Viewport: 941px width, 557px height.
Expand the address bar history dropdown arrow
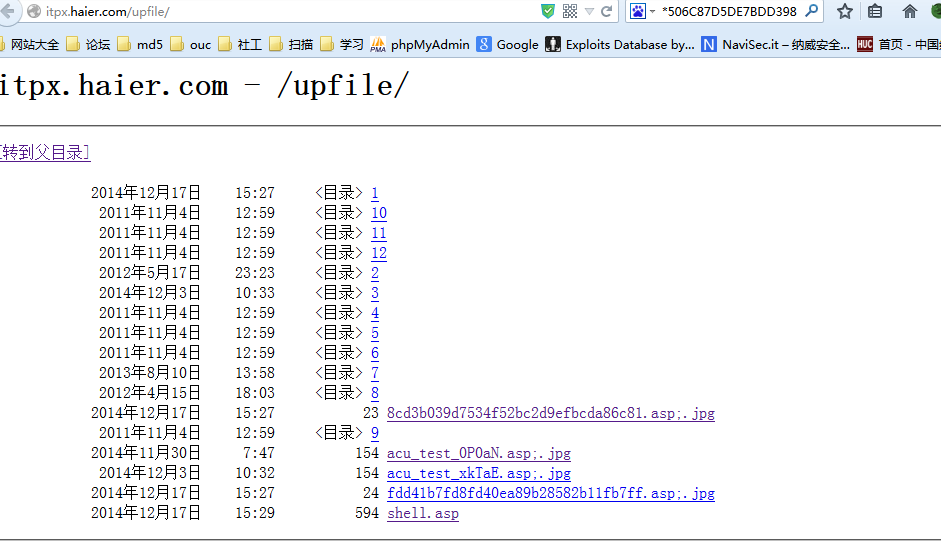click(x=589, y=11)
